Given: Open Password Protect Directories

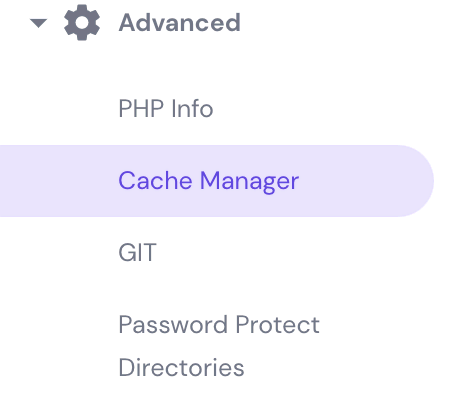Looking at the screenshot, I should (219, 346).
